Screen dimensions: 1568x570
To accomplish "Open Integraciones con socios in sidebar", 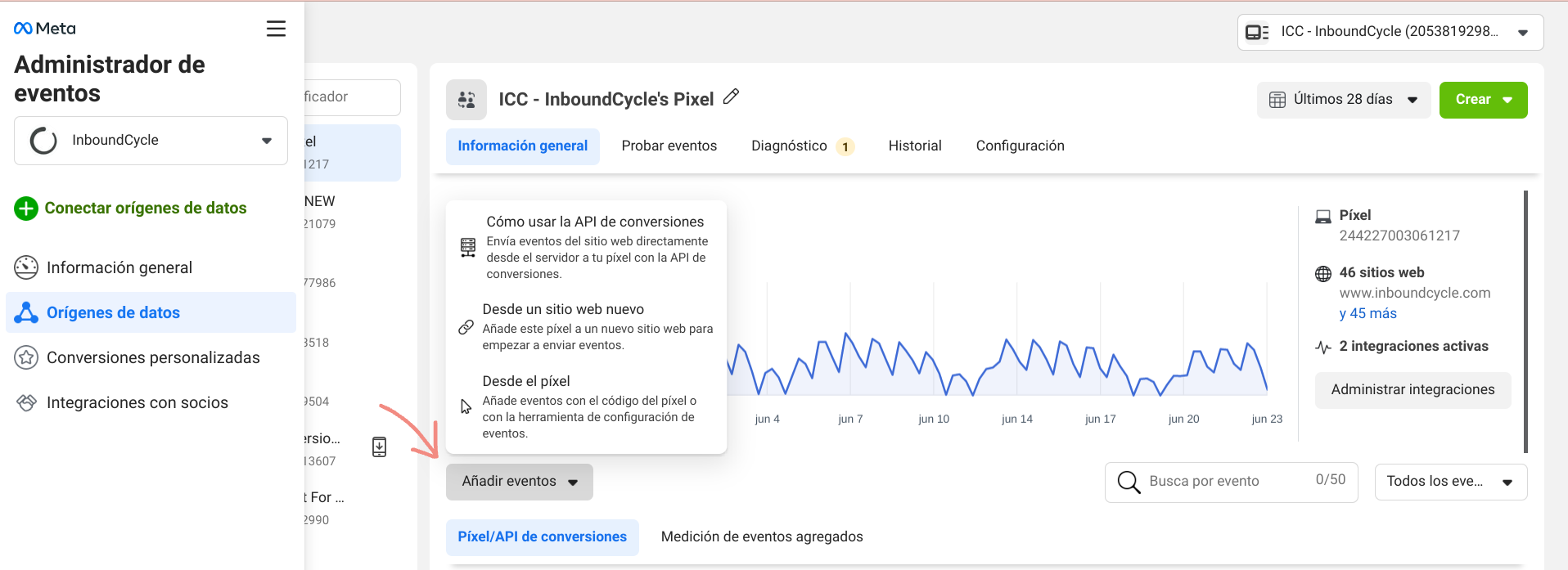I will (x=151, y=402).
